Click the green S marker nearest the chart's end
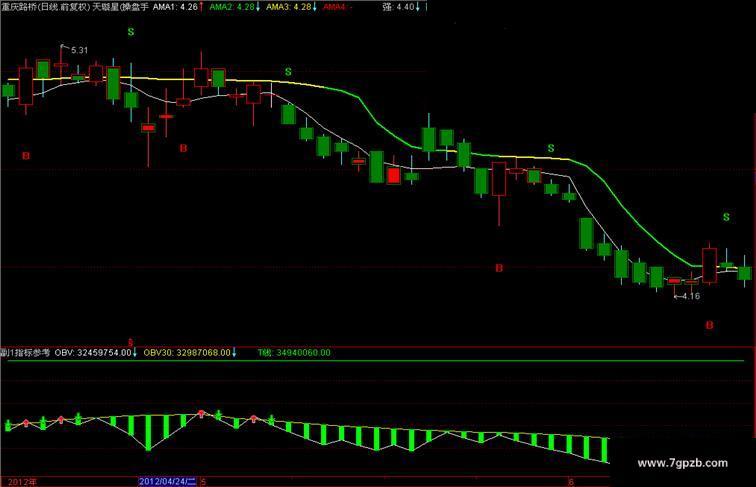The width and height of the screenshot is (756, 487). click(726, 217)
